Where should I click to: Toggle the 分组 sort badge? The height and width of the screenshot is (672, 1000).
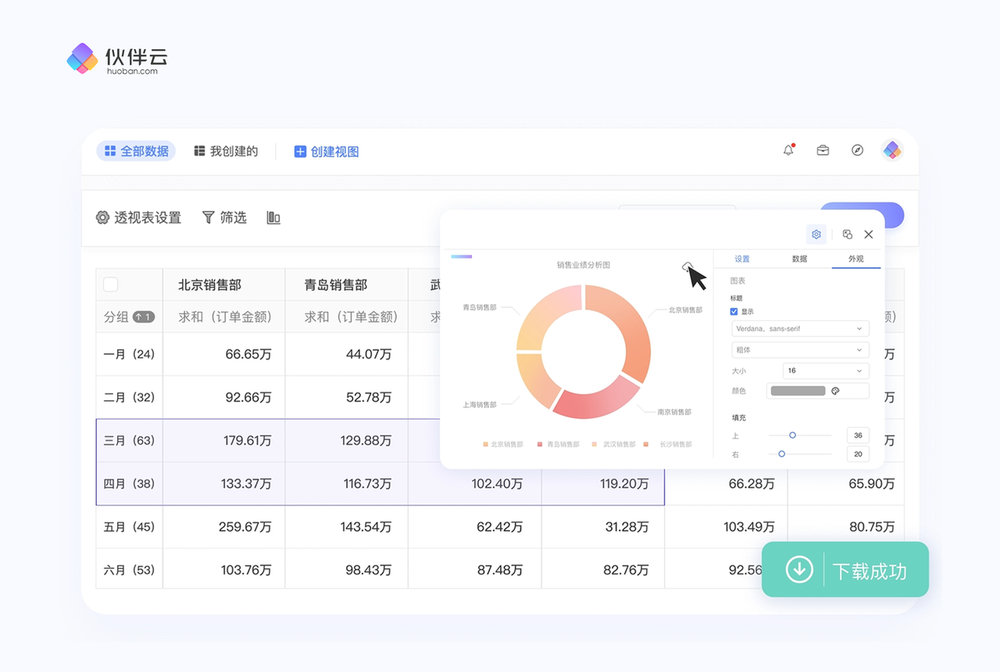(x=144, y=317)
